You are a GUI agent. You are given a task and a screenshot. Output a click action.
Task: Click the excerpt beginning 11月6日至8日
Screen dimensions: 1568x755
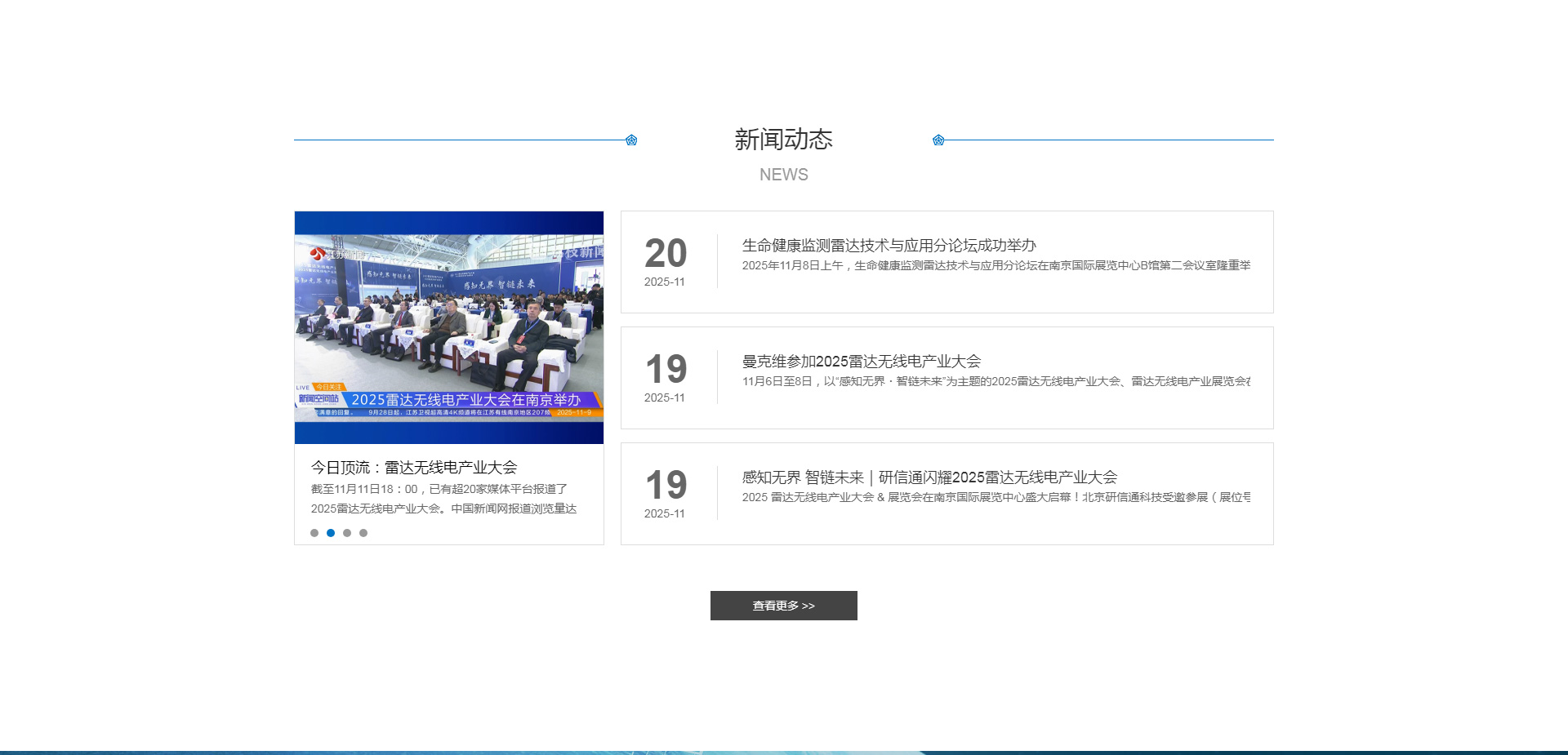(996, 382)
